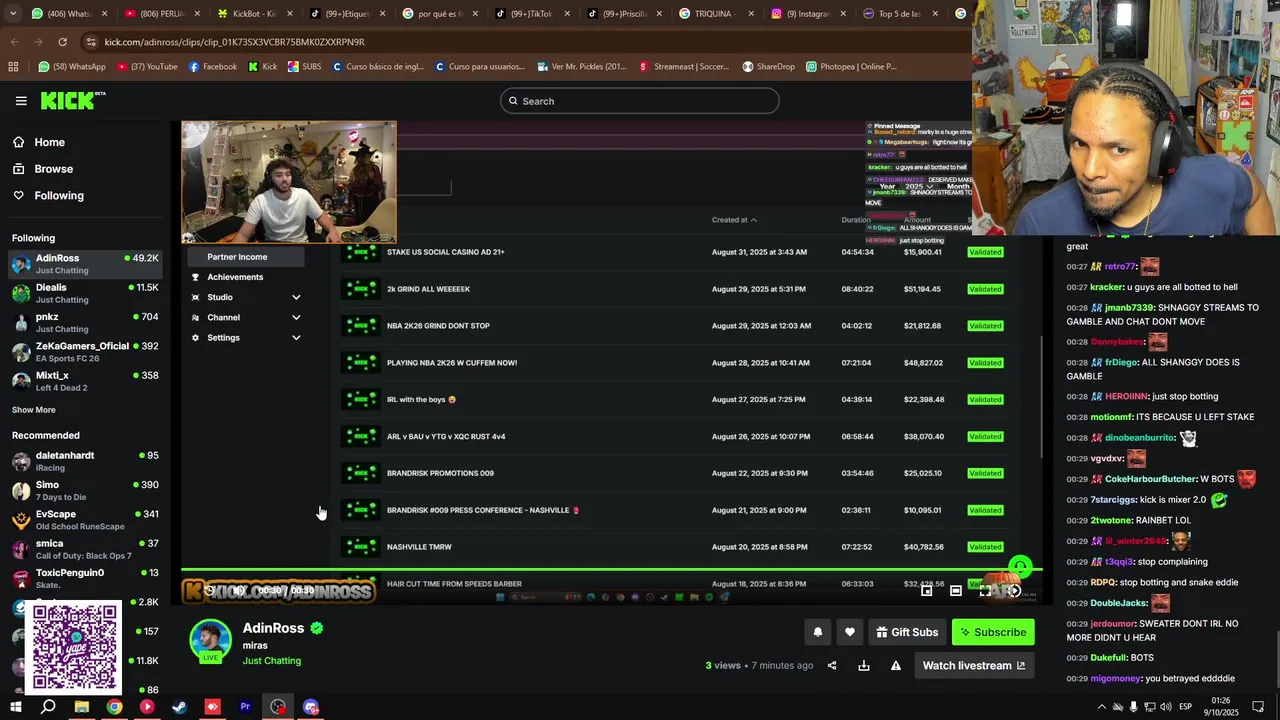Switch to the Top 5 de las tab
The image size is (1280, 720).
point(900,14)
